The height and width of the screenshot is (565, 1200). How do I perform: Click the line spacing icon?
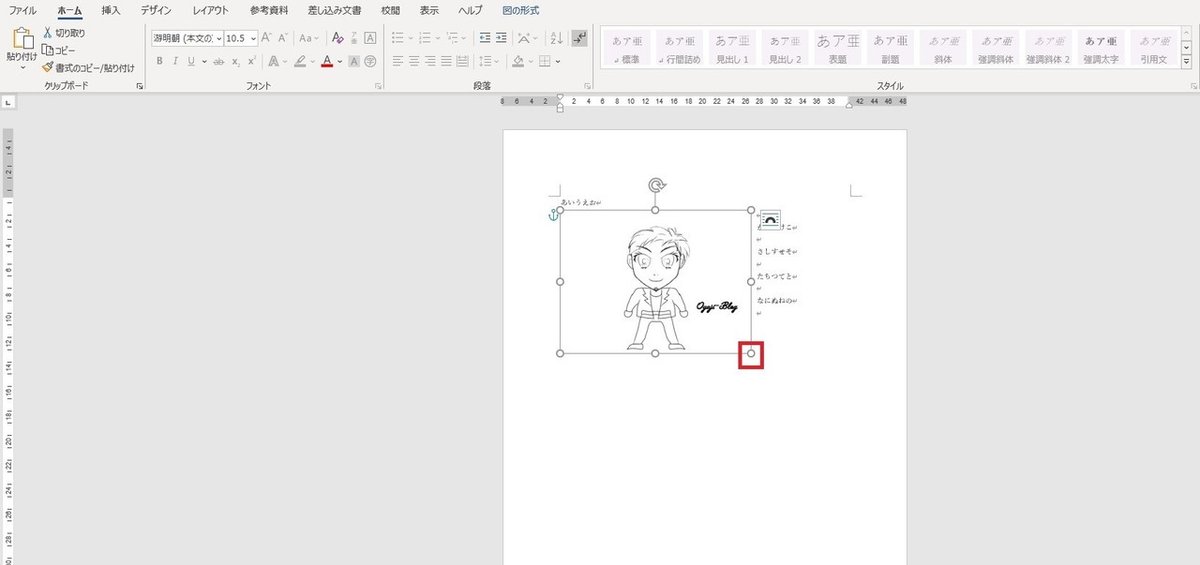click(483, 61)
